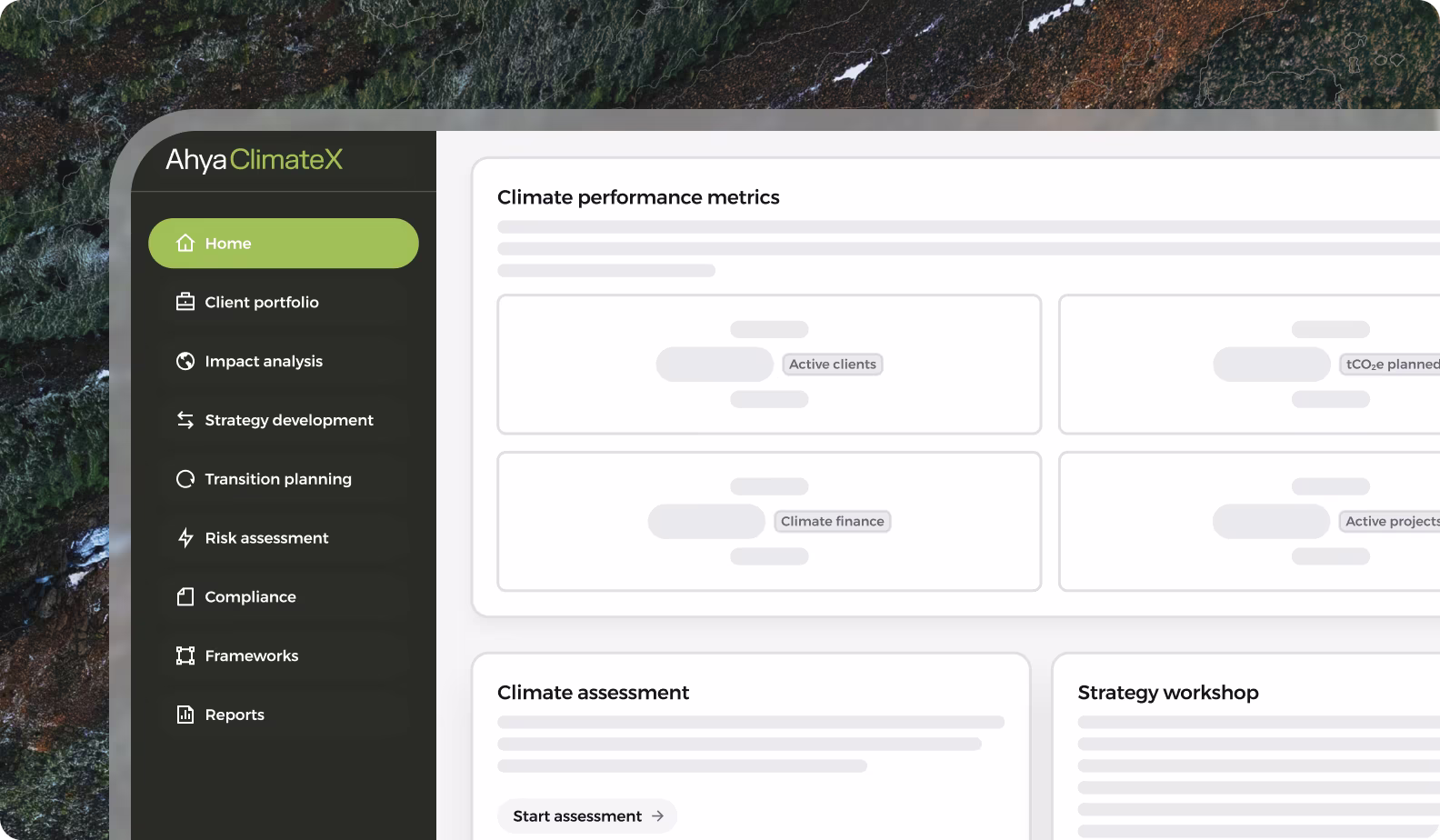Click the Frameworks nodes icon
This screenshot has height=840, width=1440.
click(x=185, y=655)
